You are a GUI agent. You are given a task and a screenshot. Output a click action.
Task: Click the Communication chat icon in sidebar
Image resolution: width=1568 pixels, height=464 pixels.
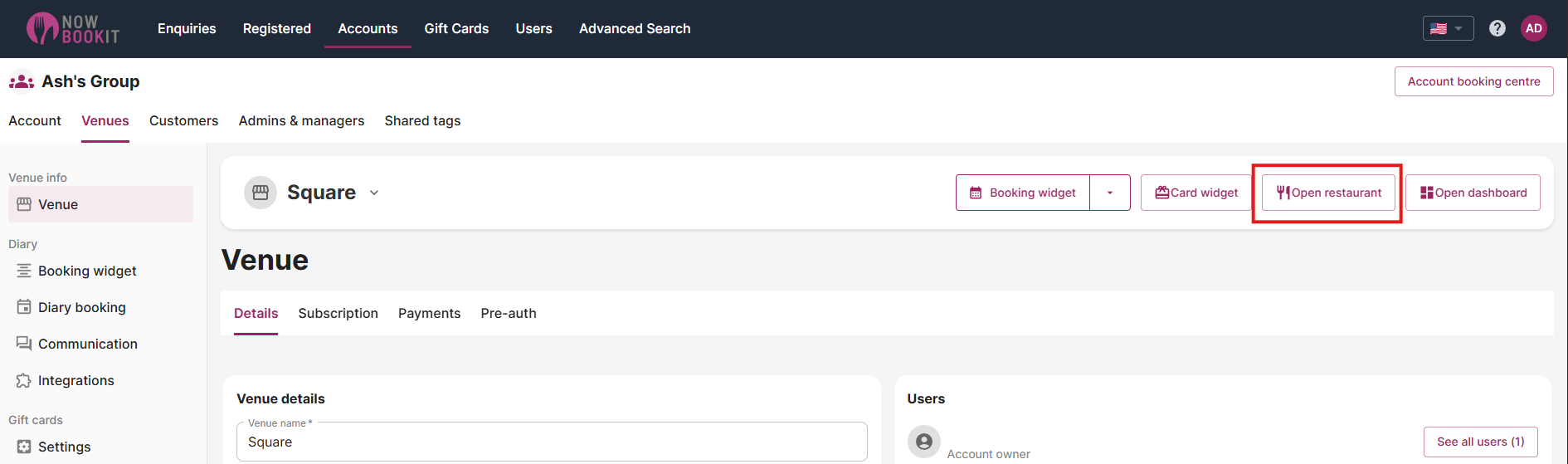tap(24, 344)
